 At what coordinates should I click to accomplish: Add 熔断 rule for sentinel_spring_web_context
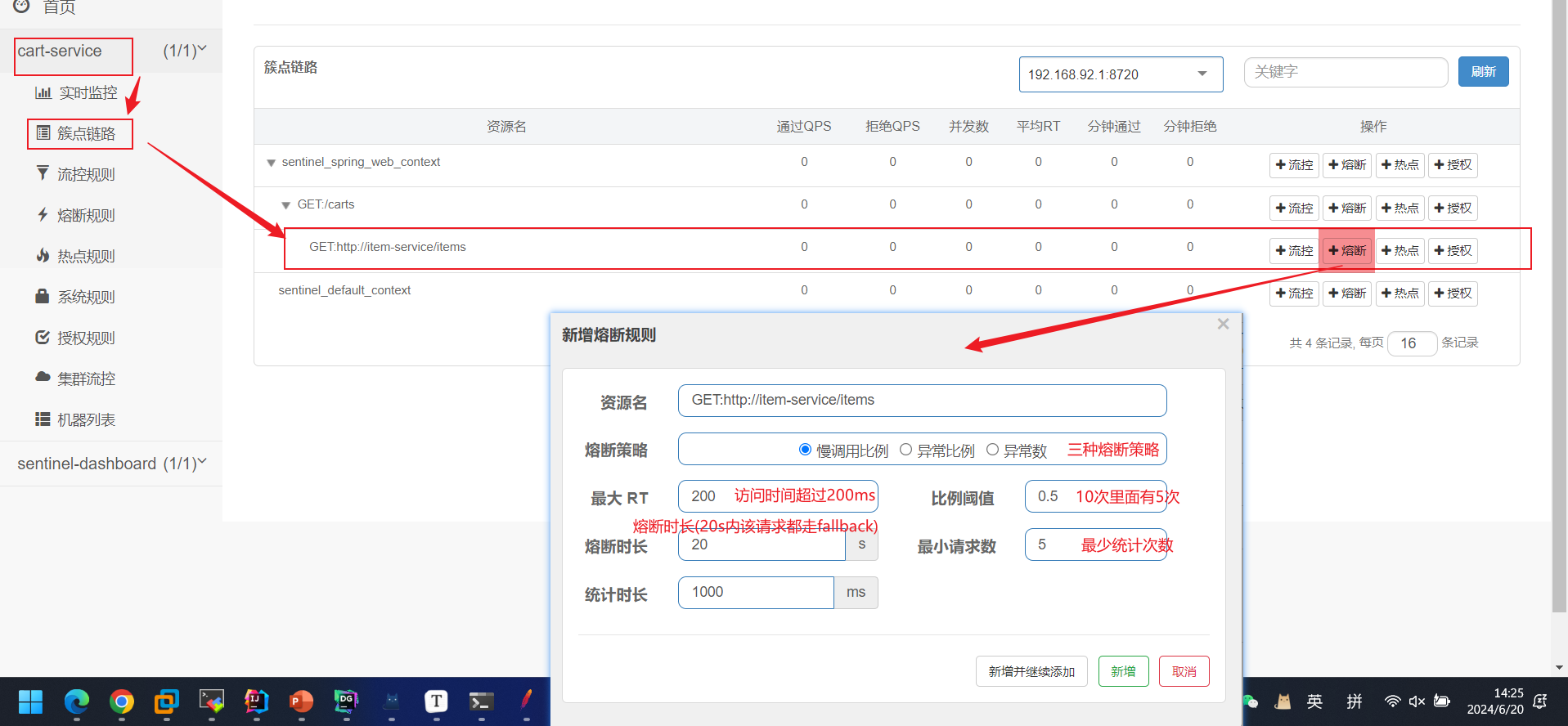click(1347, 165)
